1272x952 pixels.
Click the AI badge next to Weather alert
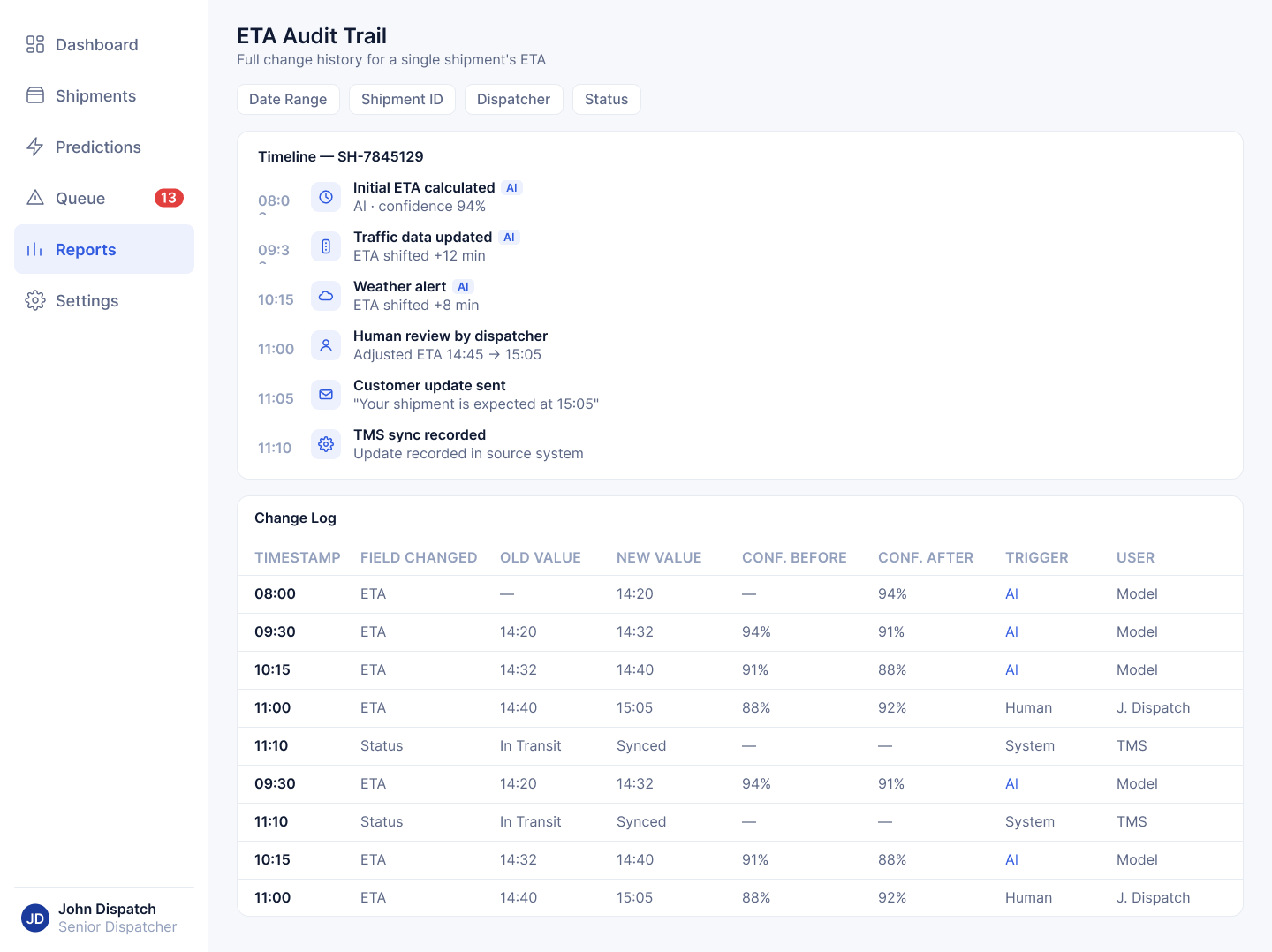[x=463, y=287]
